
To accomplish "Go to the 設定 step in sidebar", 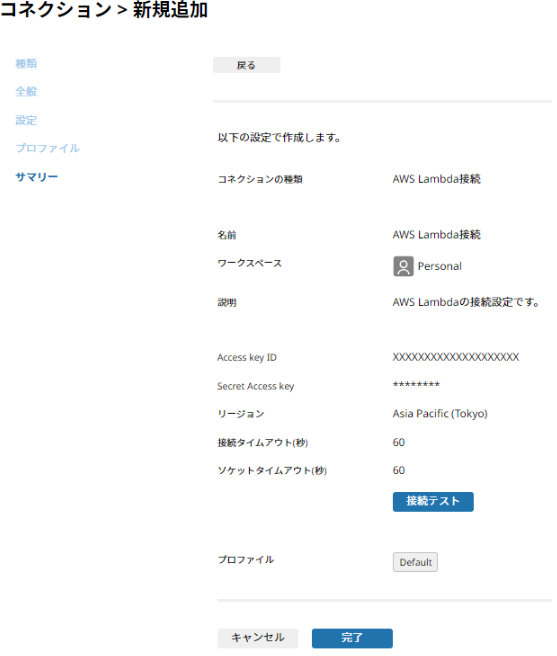I will coord(26,121).
